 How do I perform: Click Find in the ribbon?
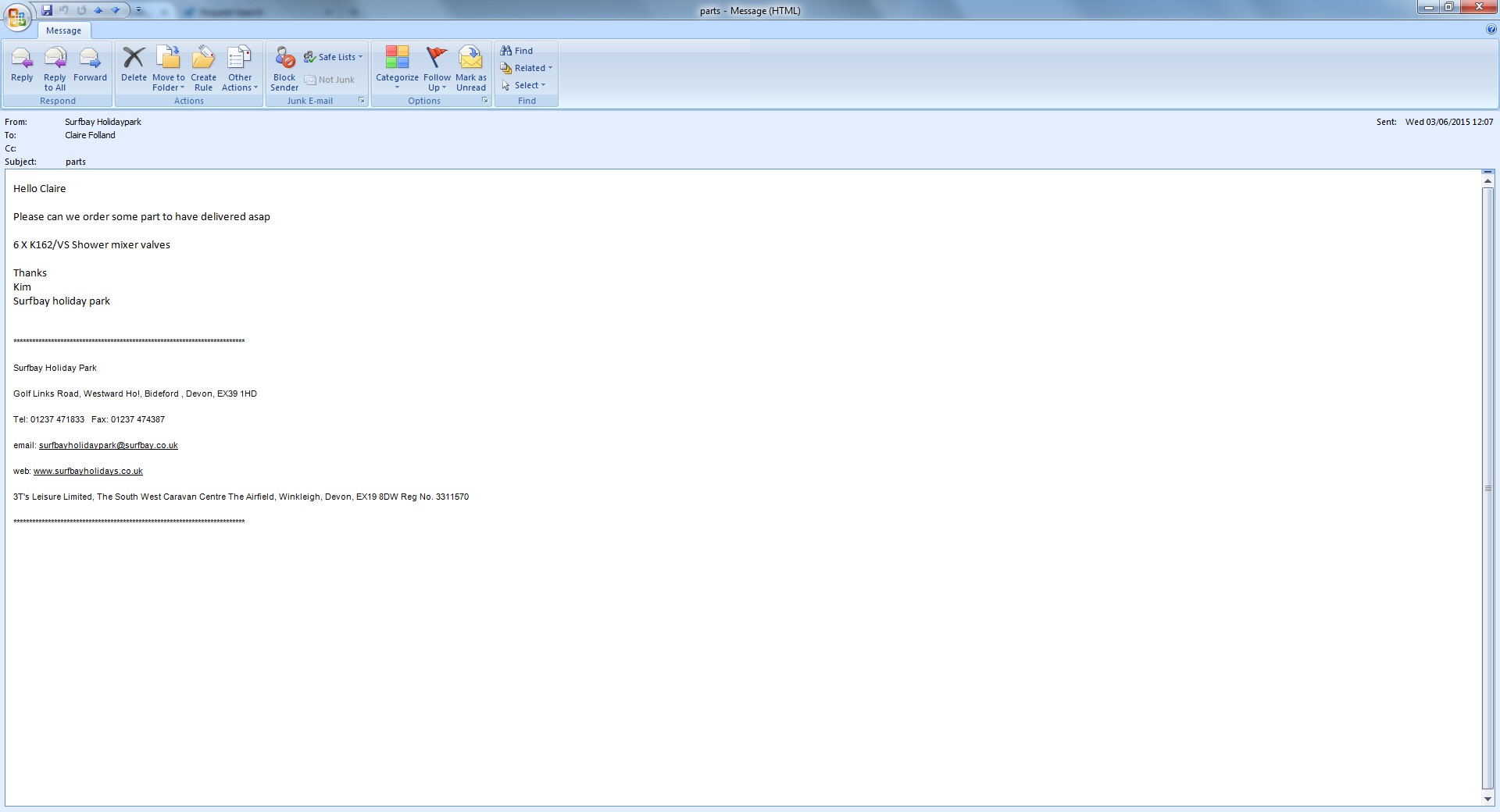click(x=516, y=51)
